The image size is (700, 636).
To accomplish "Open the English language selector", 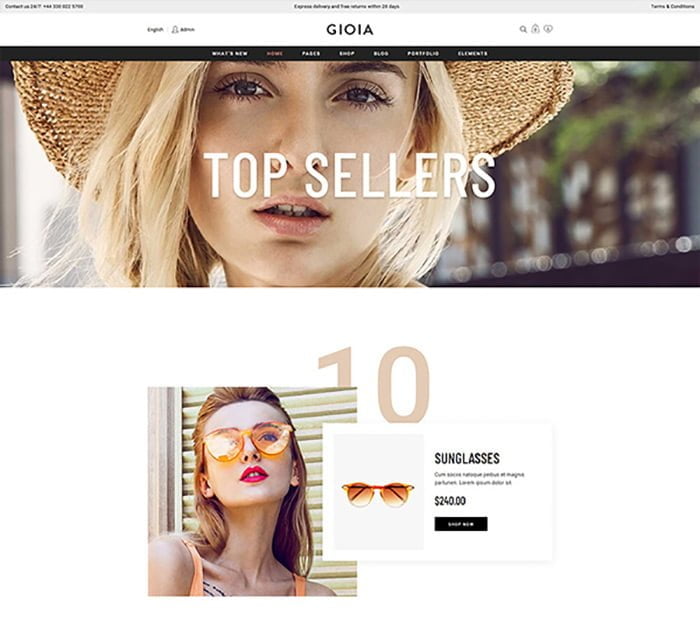I will (155, 30).
